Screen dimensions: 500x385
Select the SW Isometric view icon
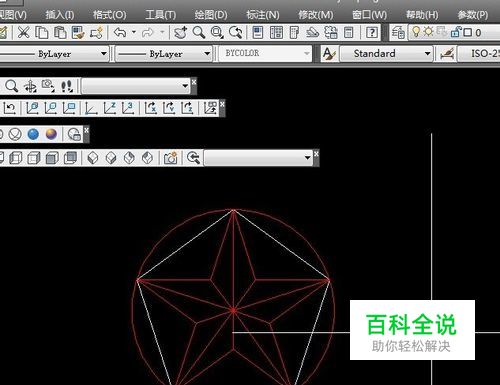pos(93,158)
